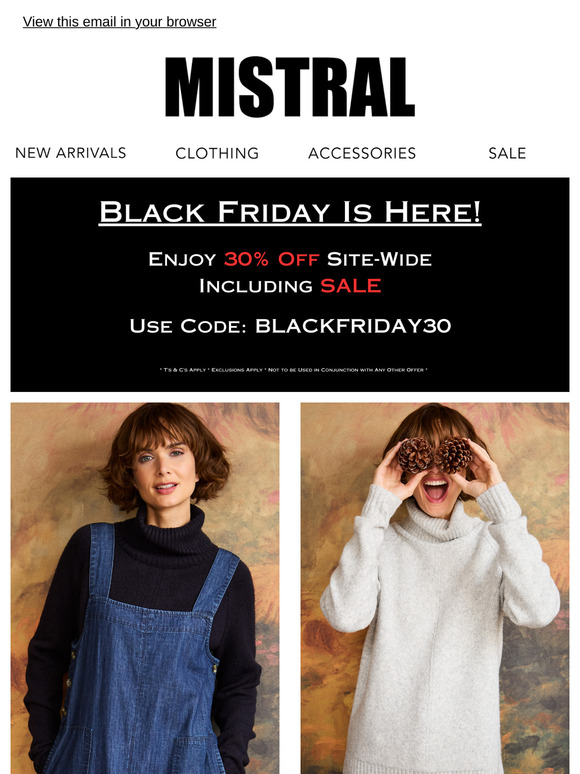Open the CLOTHING navigation item
Viewport: 580px width, 774px height.
coord(217,153)
